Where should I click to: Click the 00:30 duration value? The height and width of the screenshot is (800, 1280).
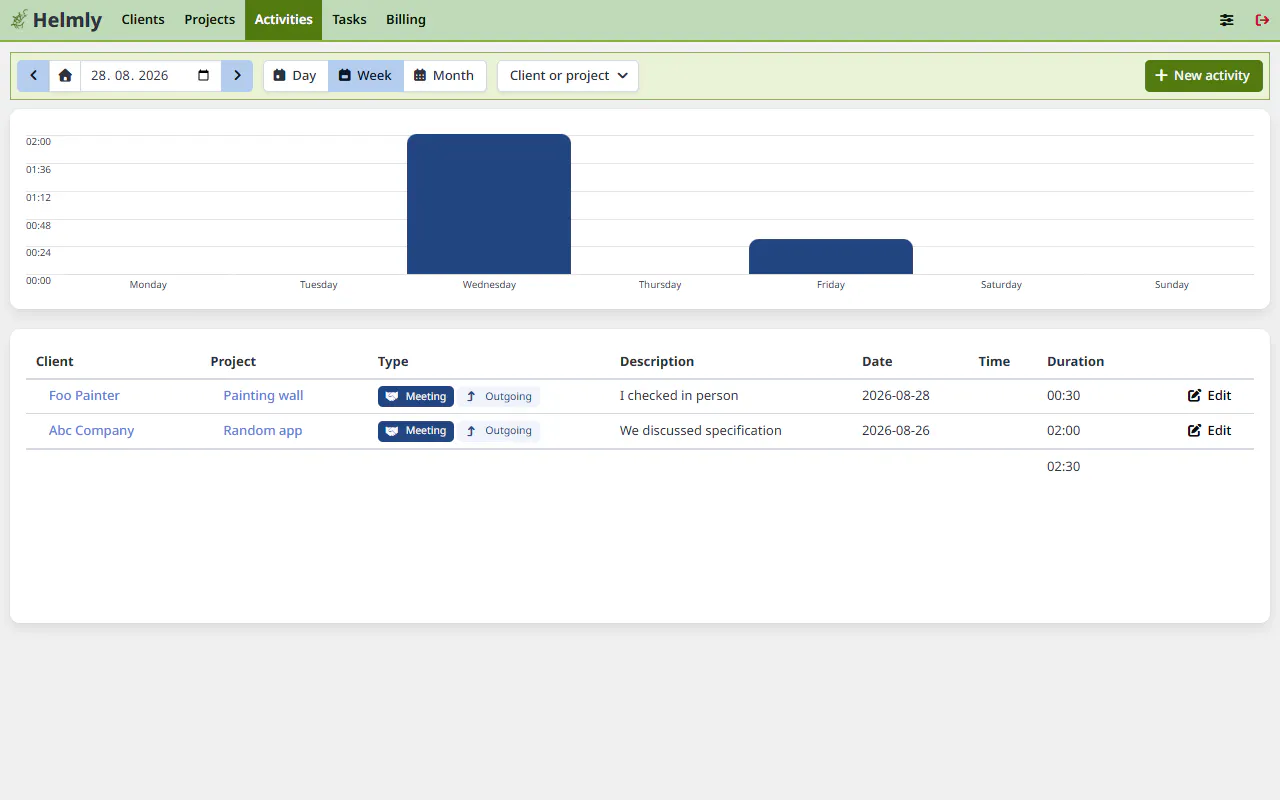pos(1063,396)
